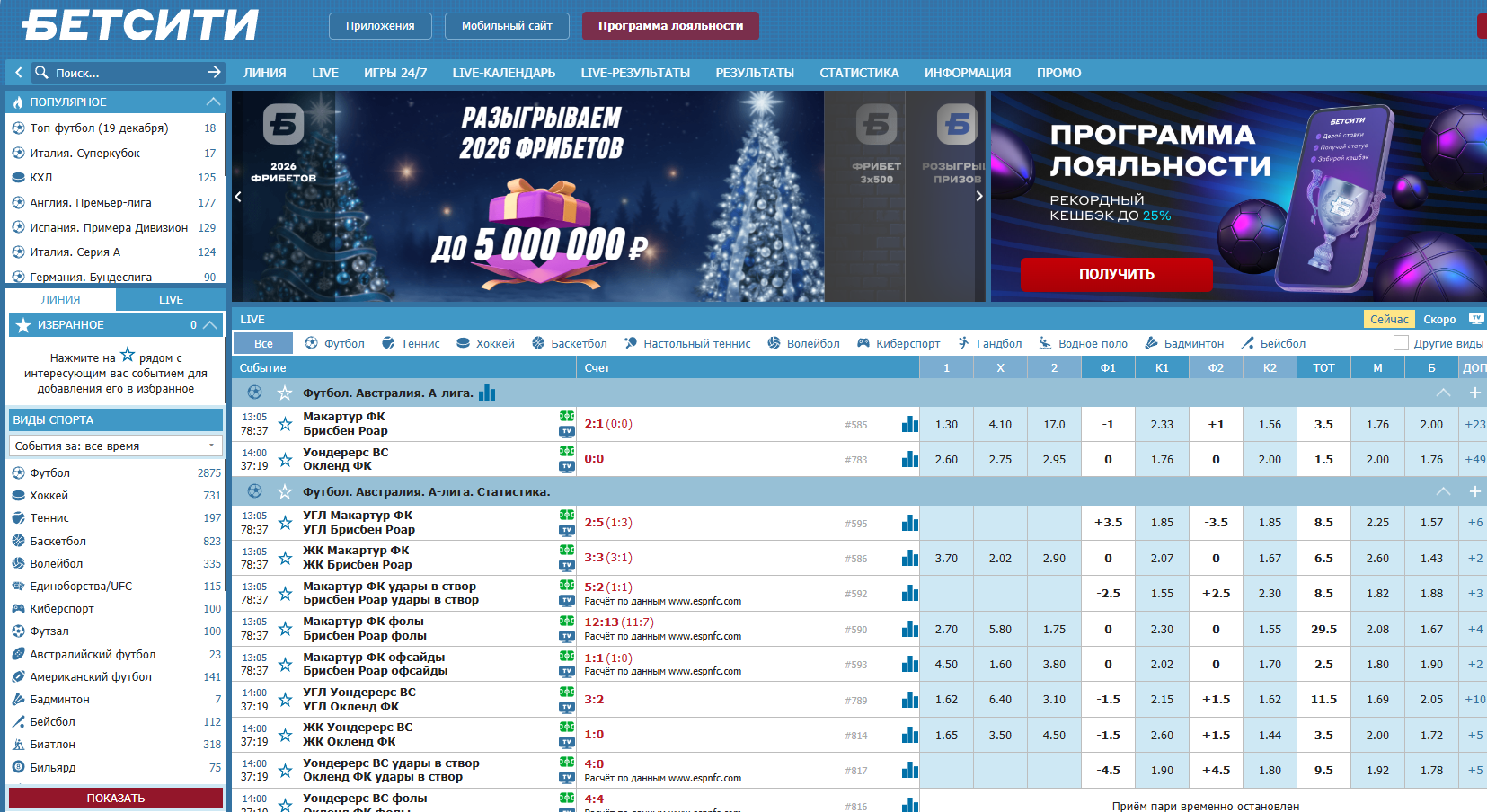The height and width of the screenshot is (812, 1487).
Task: Switch to the ЛИНИЯ sidebar tab
Action: 61,299
